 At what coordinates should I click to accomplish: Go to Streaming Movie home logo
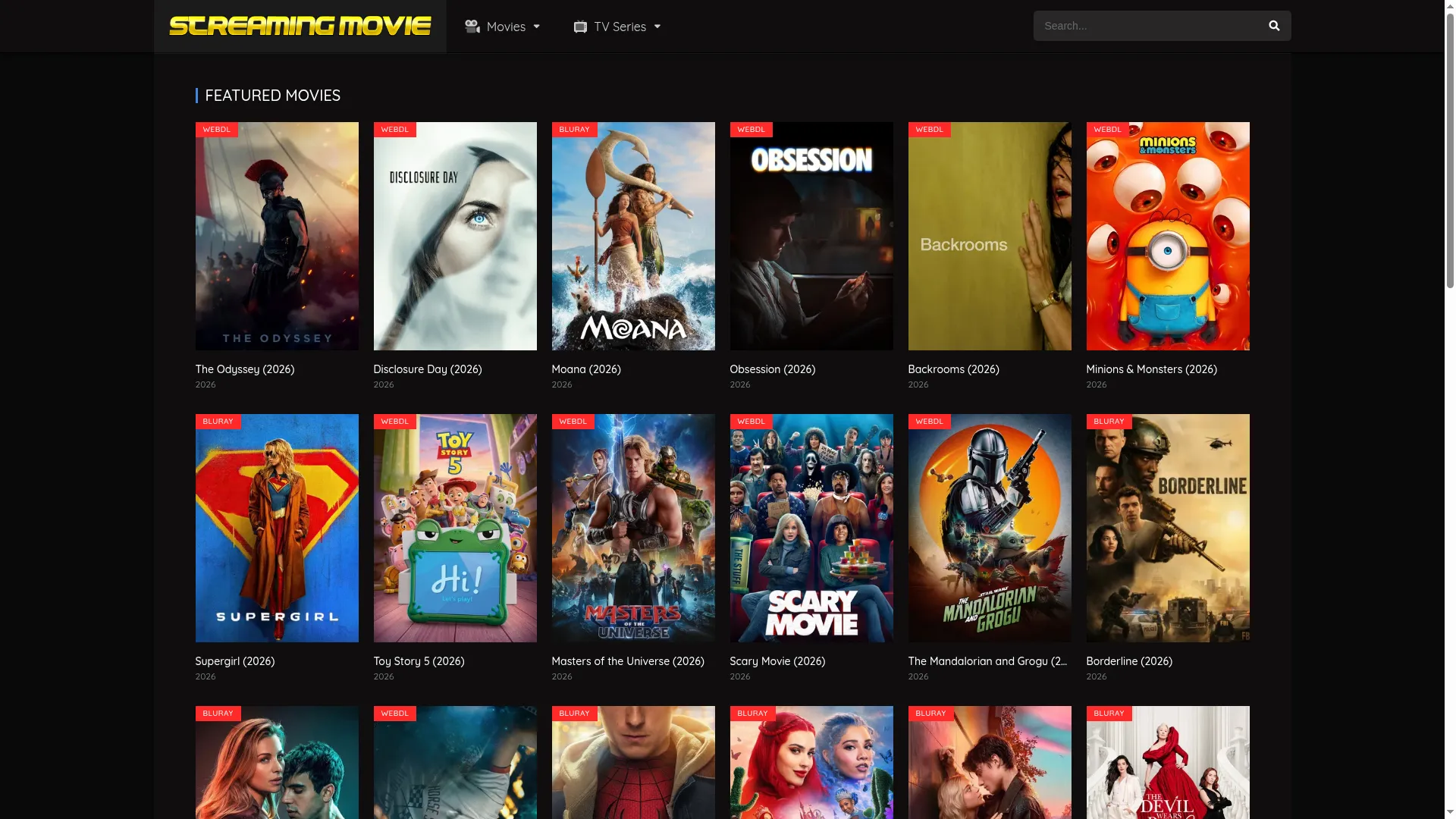[x=300, y=26]
